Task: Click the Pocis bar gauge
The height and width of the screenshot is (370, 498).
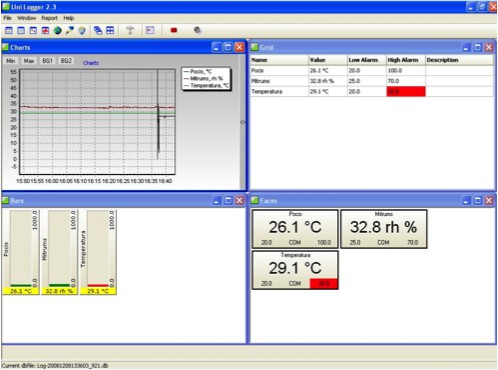Action: (21, 248)
